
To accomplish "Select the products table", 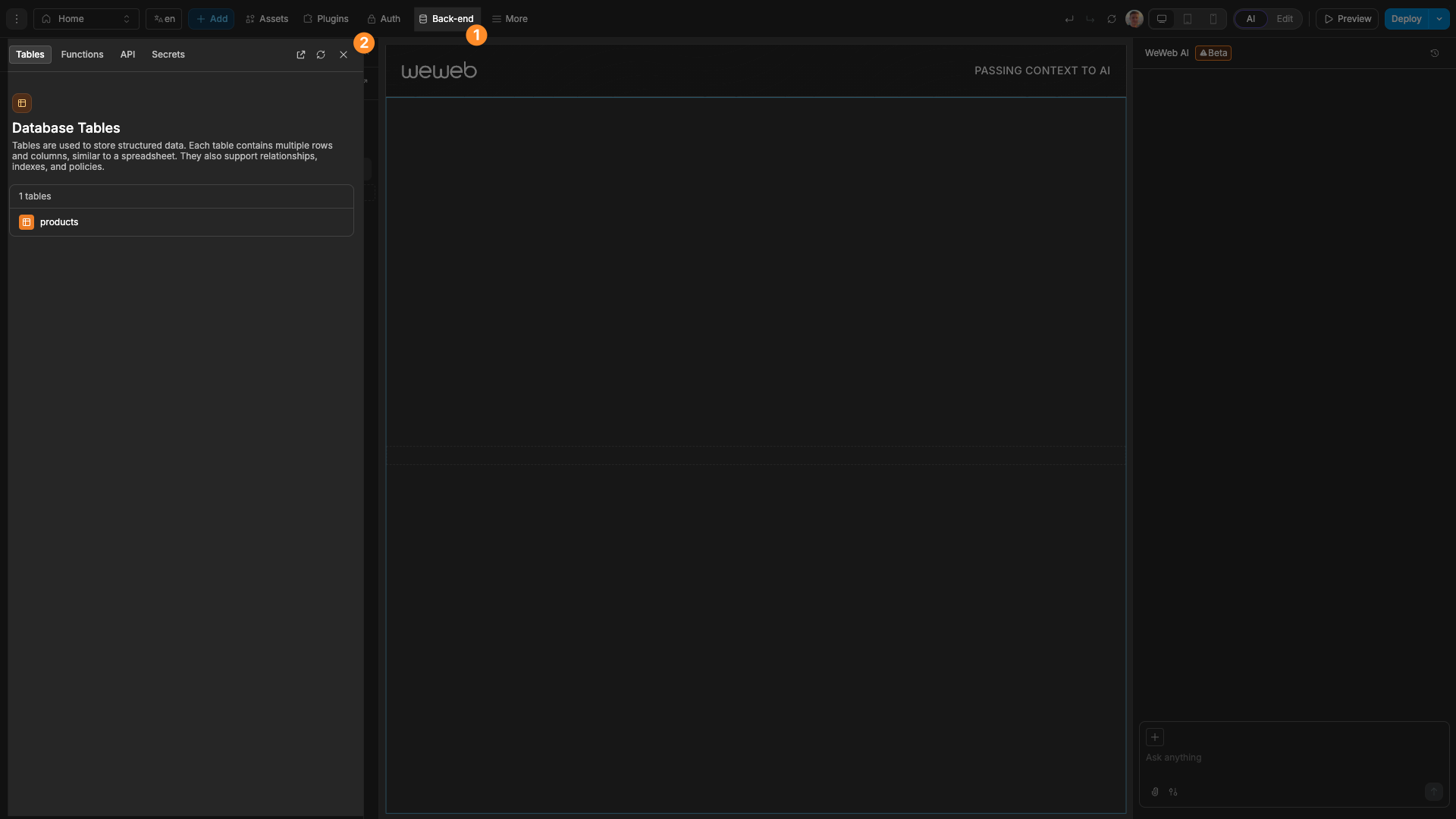I will pyautogui.click(x=59, y=222).
